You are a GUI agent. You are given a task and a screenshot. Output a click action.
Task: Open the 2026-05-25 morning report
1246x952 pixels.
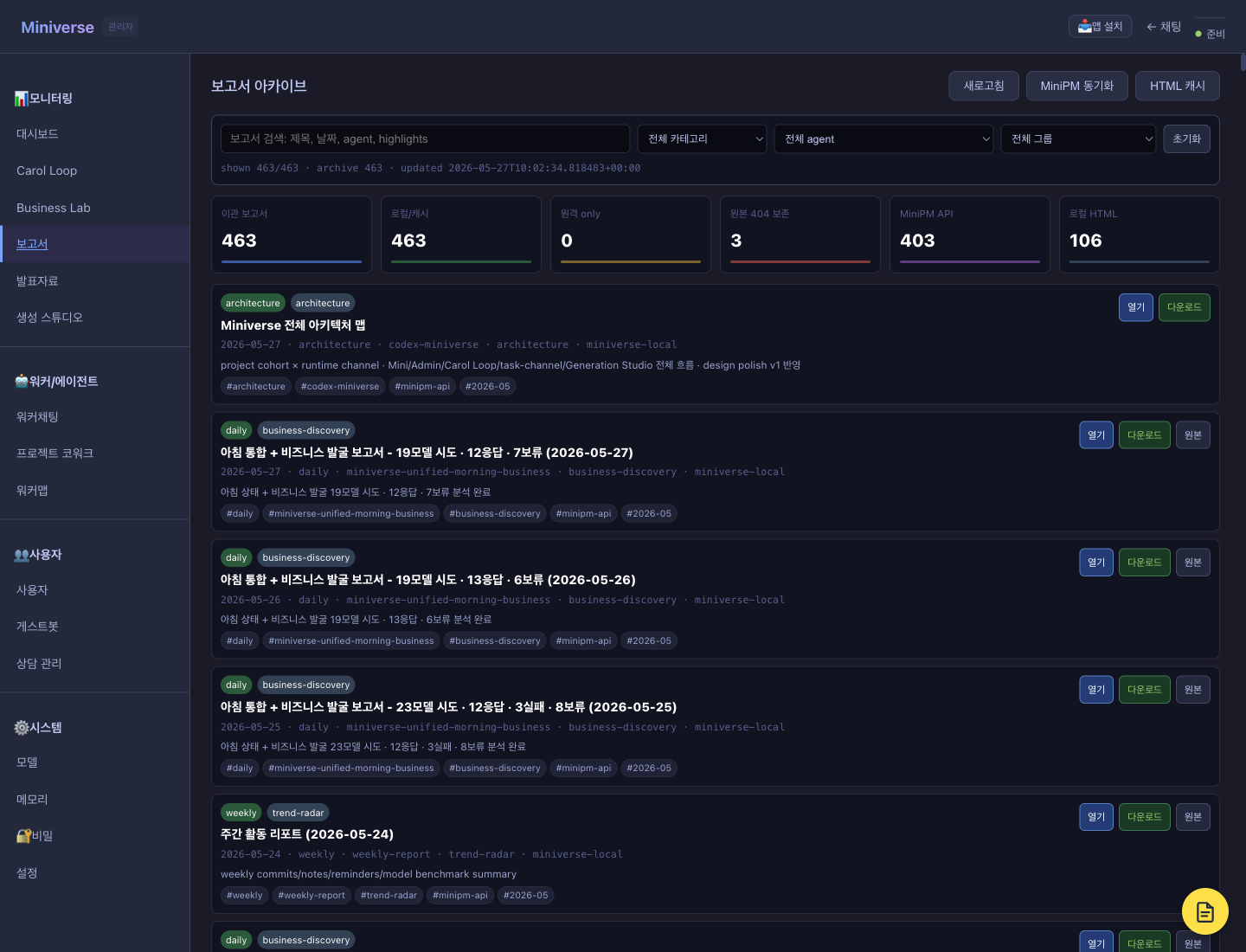(1096, 690)
